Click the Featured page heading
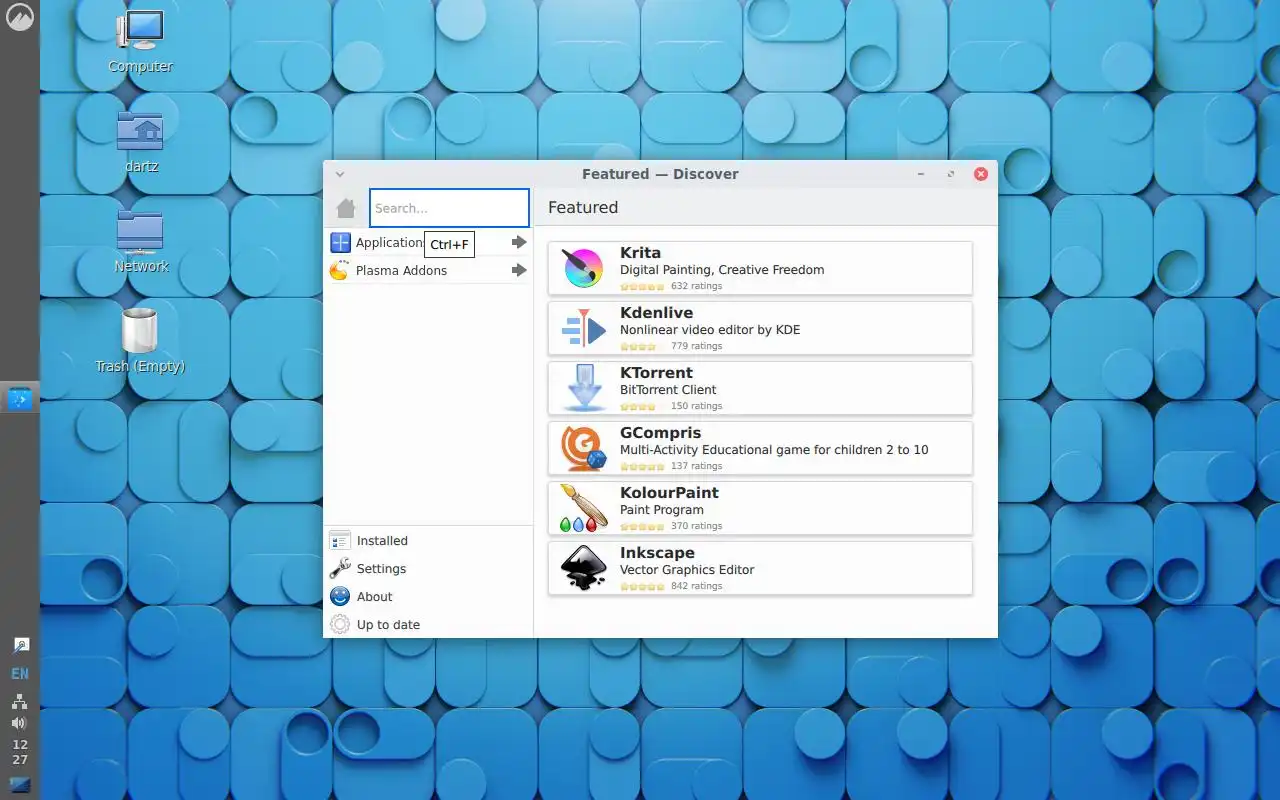The width and height of the screenshot is (1280, 800). (583, 208)
